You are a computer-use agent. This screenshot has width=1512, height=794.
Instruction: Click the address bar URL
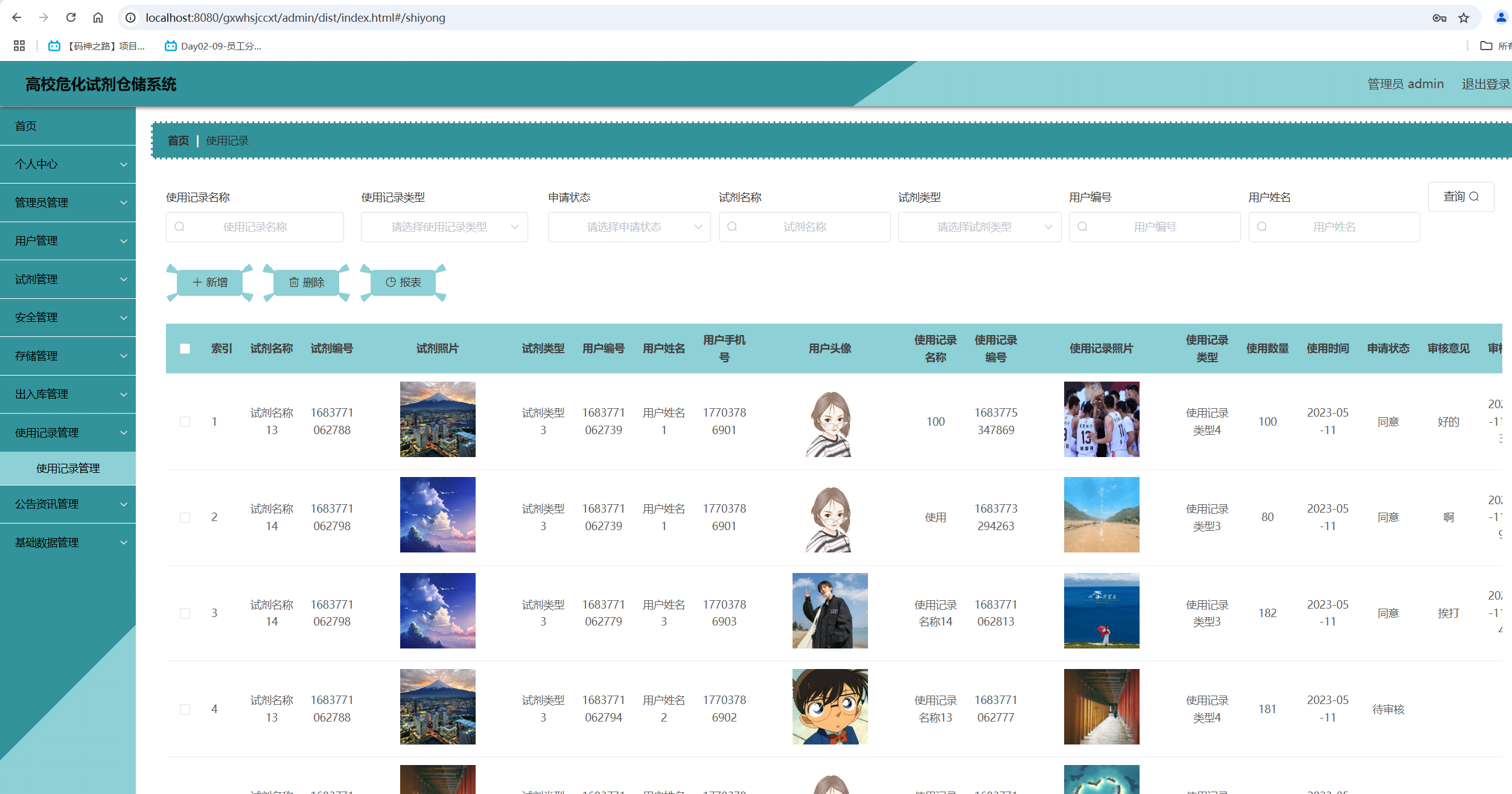pos(296,18)
